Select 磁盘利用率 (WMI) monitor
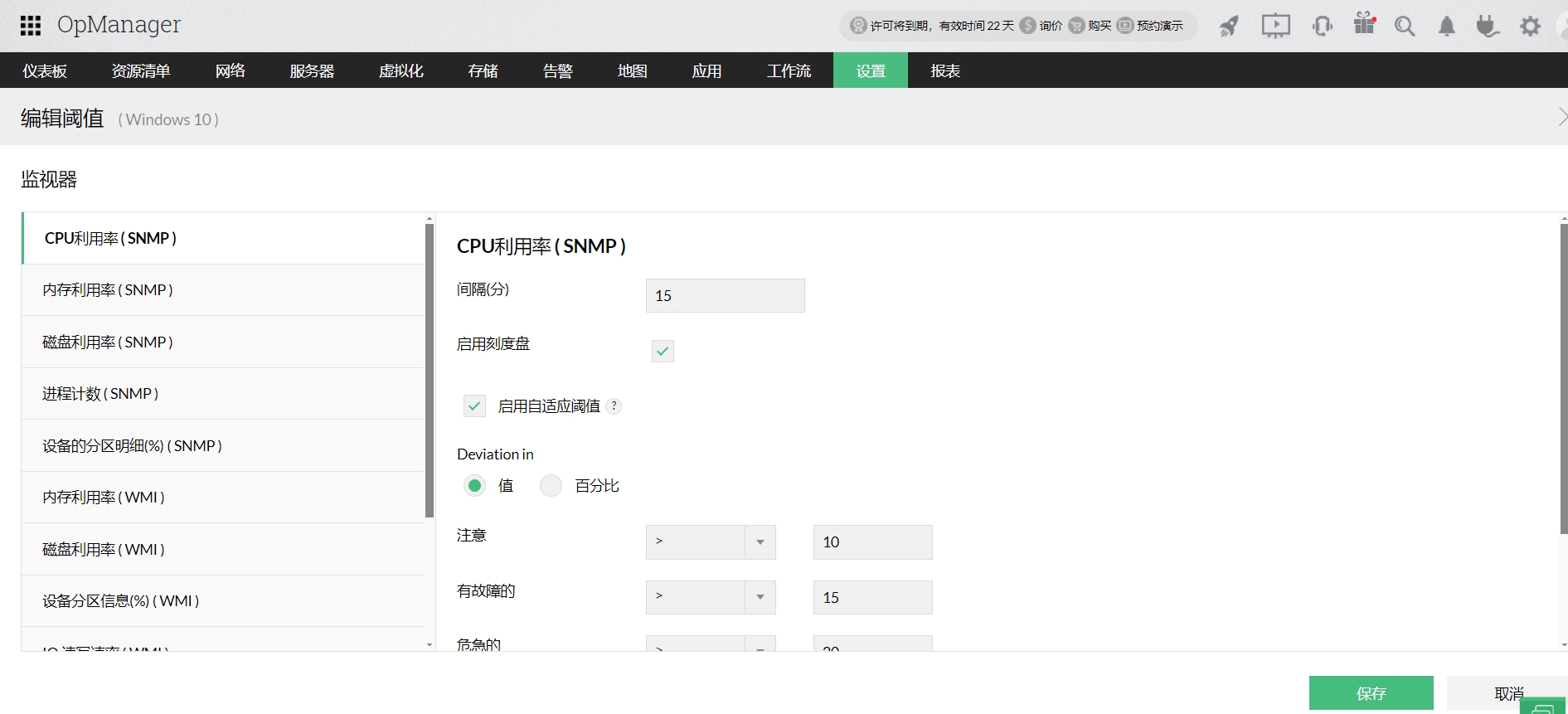This screenshot has height=714, width=1568. pos(222,549)
